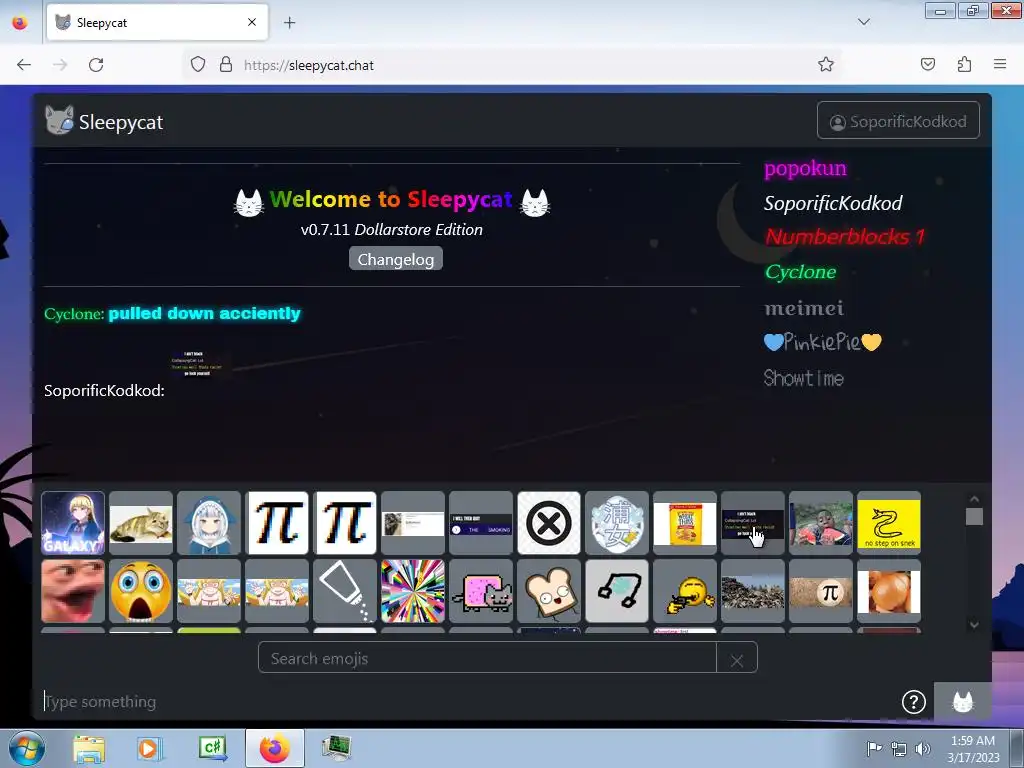1024x768 pixels.
Task: Select the lying cat emoji
Action: [x=141, y=523]
